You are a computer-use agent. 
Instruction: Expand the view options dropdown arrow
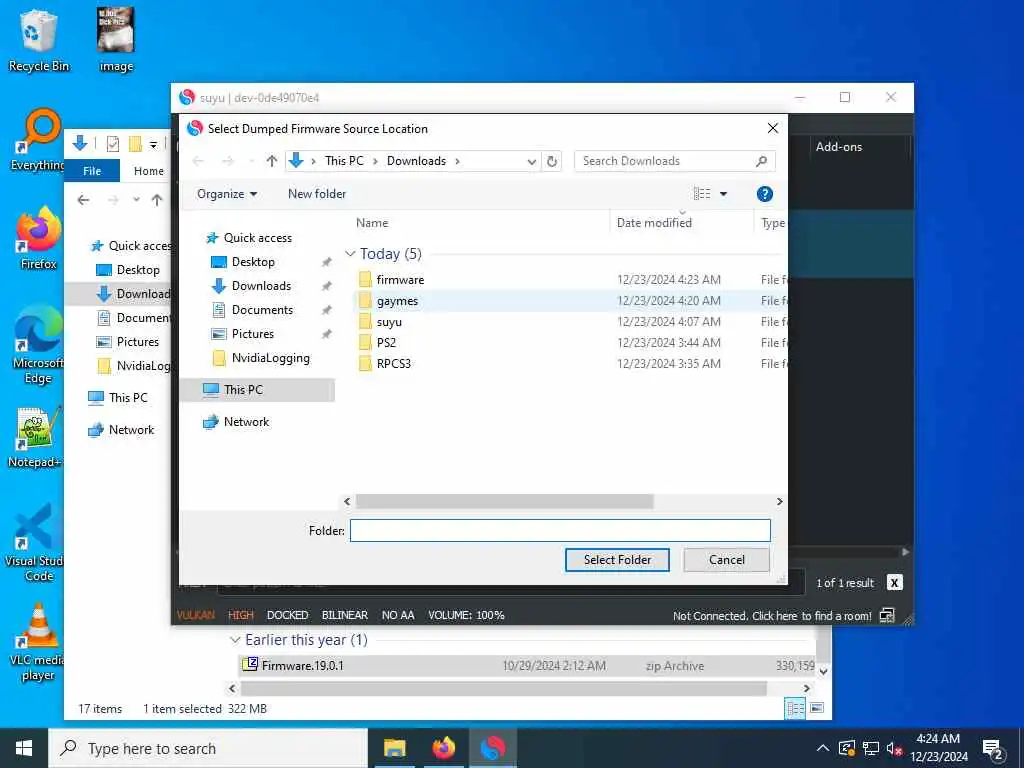click(x=723, y=194)
